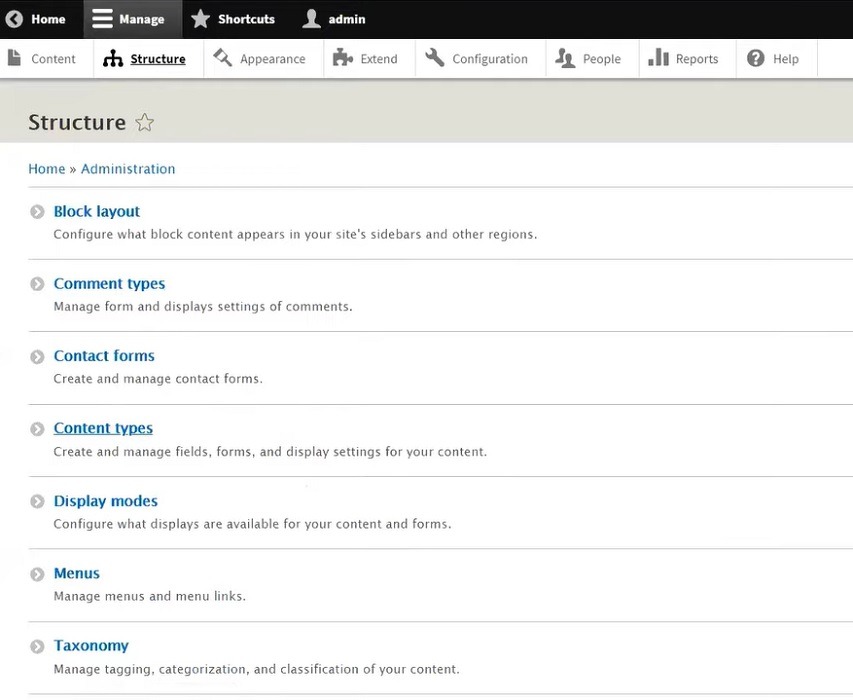Screen dimensions: 853x700
Task: Click the chevron beside Block layout
Action: pyautogui.click(x=37, y=211)
